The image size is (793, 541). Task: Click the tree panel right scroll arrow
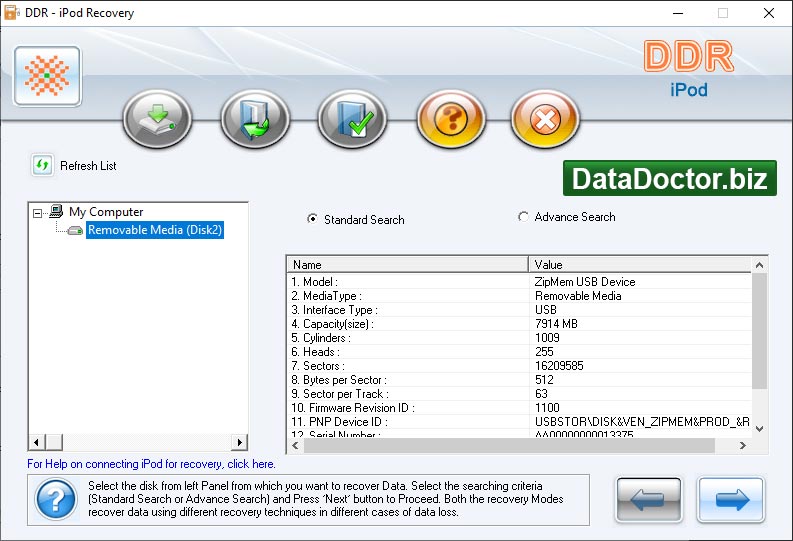coord(239,442)
